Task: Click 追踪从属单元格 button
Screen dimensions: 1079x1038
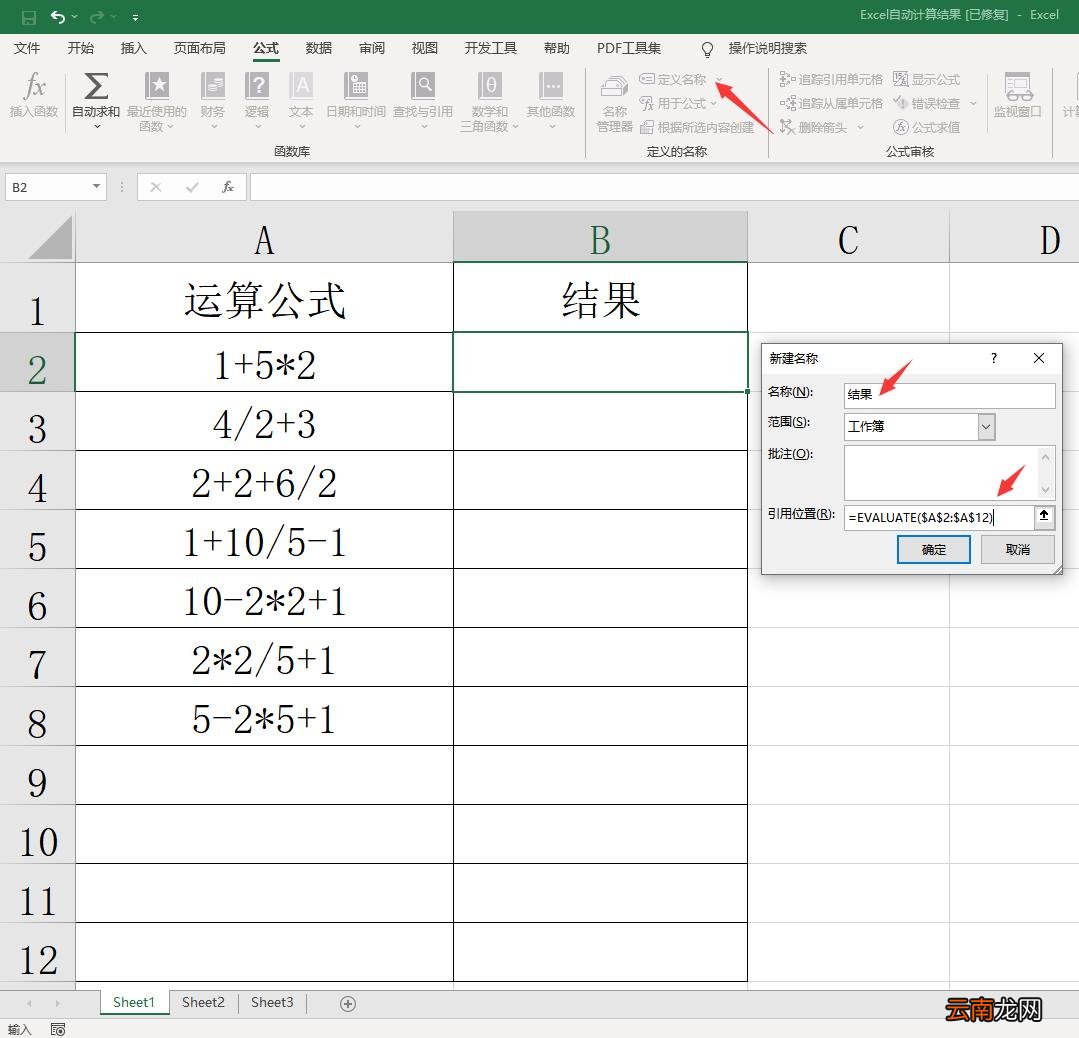Action: click(x=831, y=103)
